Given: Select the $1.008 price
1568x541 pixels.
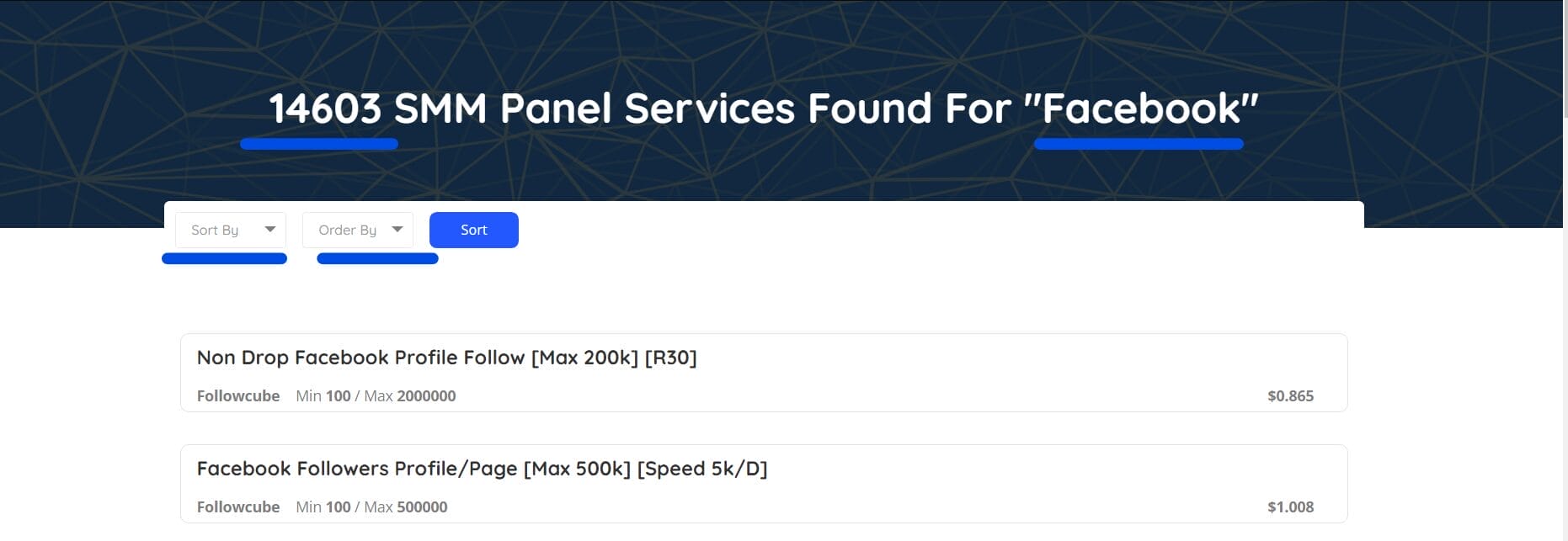Looking at the screenshot, I should click(1290, 507).
